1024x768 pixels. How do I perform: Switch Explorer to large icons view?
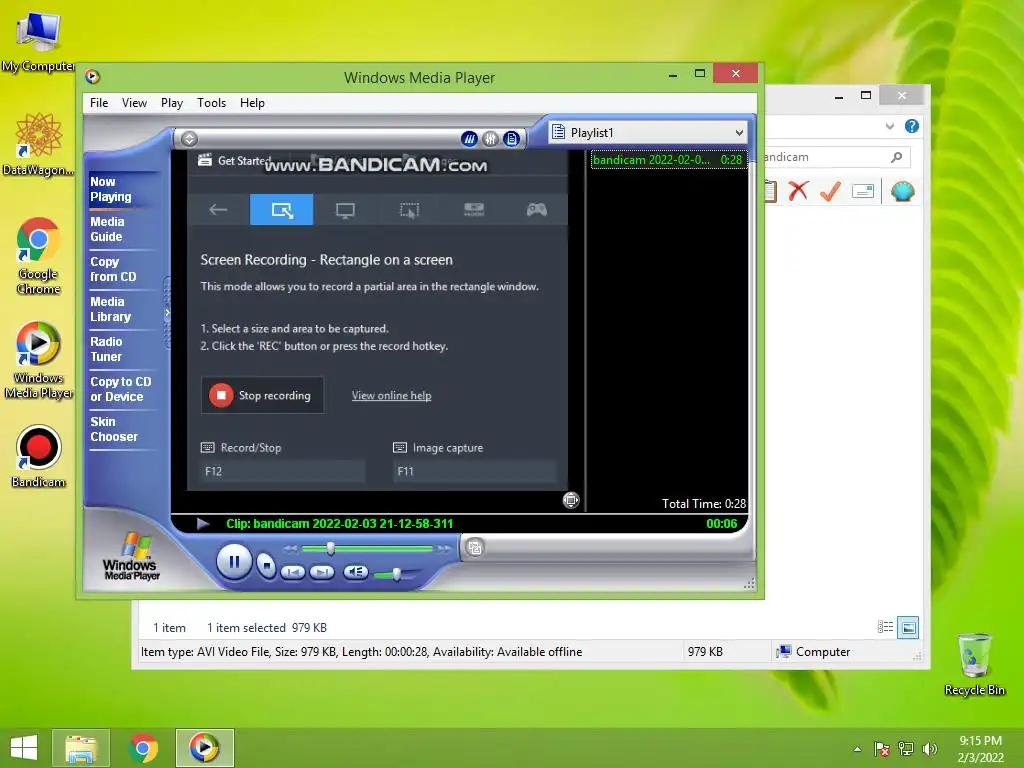coord(908,628)
